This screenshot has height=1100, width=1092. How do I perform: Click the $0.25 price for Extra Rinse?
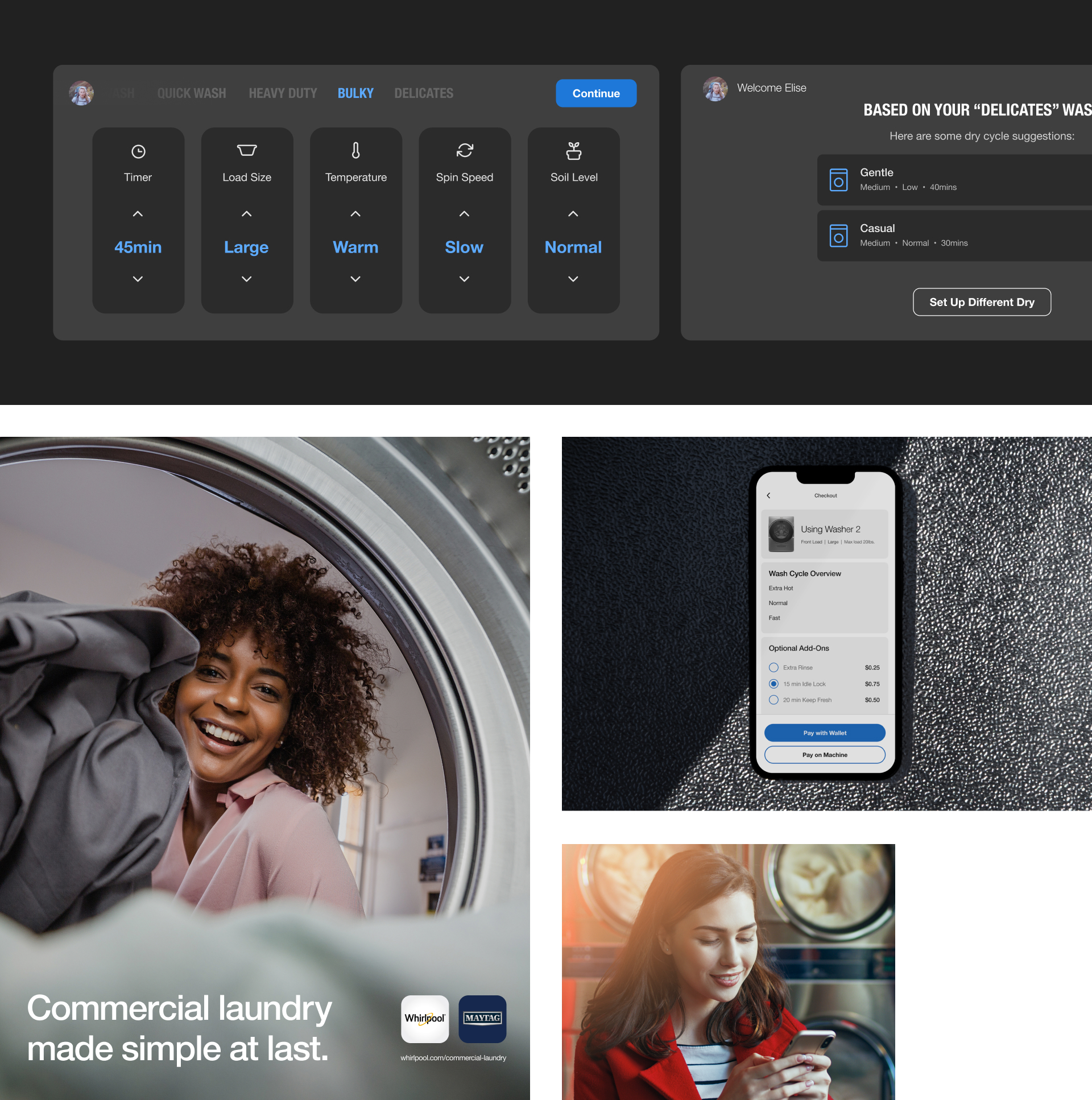click(x=872, y=667)
